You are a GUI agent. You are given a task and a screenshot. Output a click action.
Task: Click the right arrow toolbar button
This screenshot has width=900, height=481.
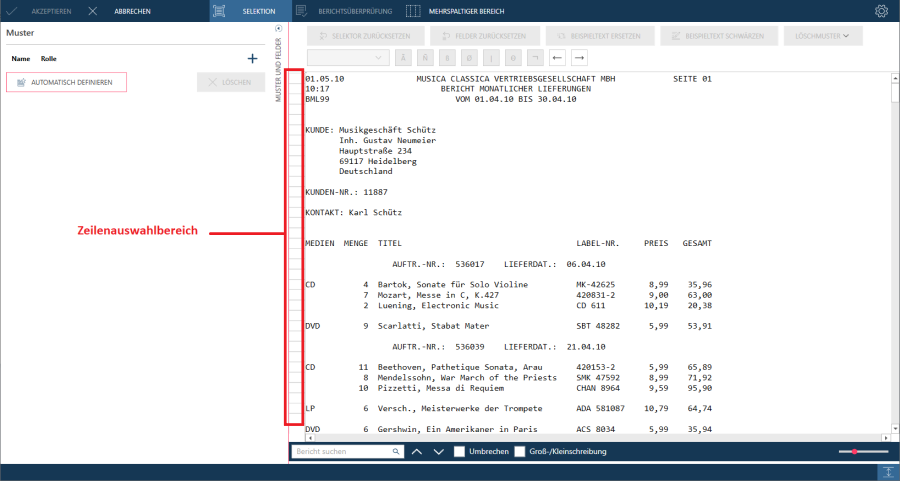tap(579, 58)
